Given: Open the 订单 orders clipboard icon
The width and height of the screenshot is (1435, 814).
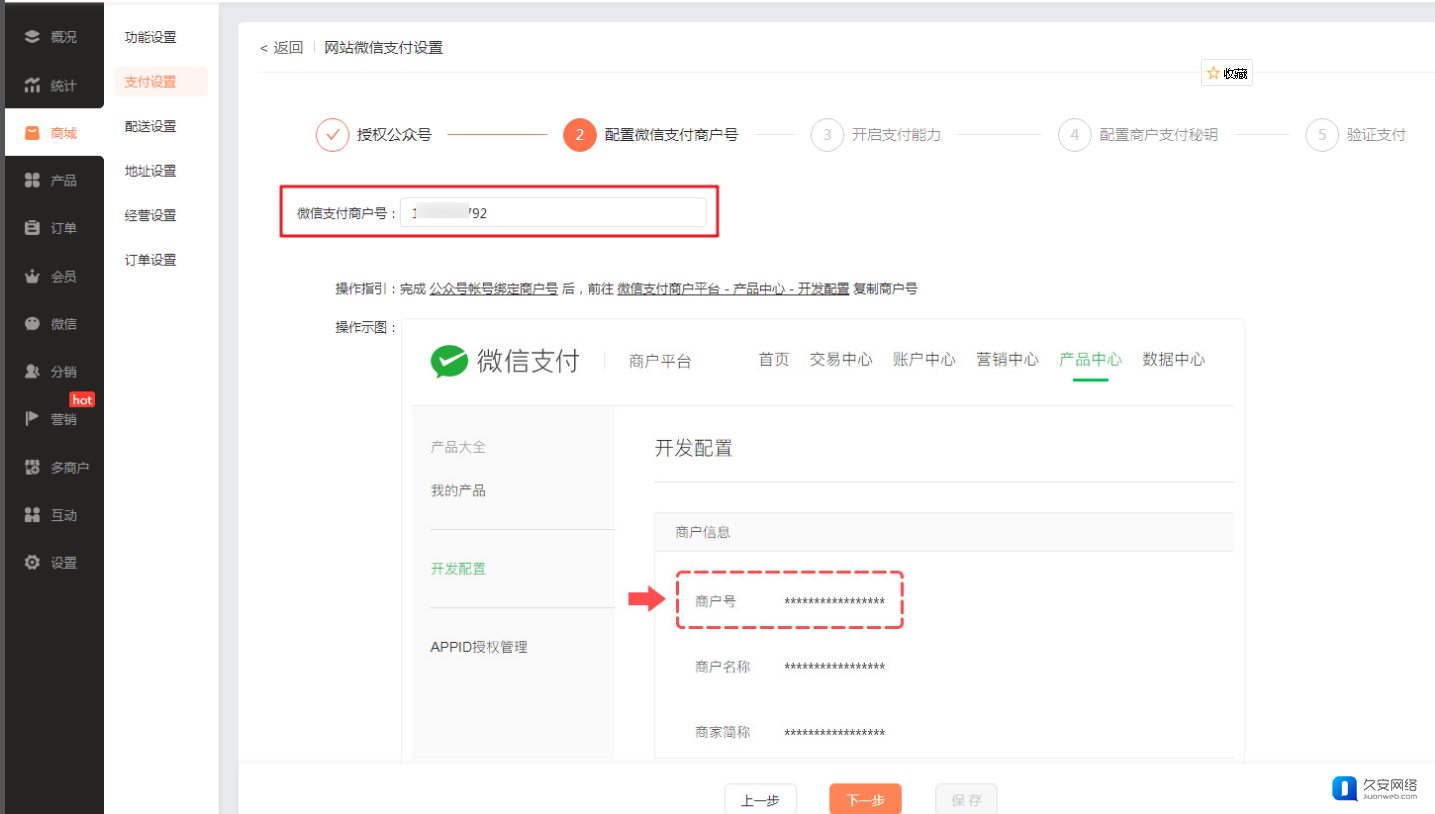Looking at the screenshot, I should pyautogui.click(x=32, y=228).
